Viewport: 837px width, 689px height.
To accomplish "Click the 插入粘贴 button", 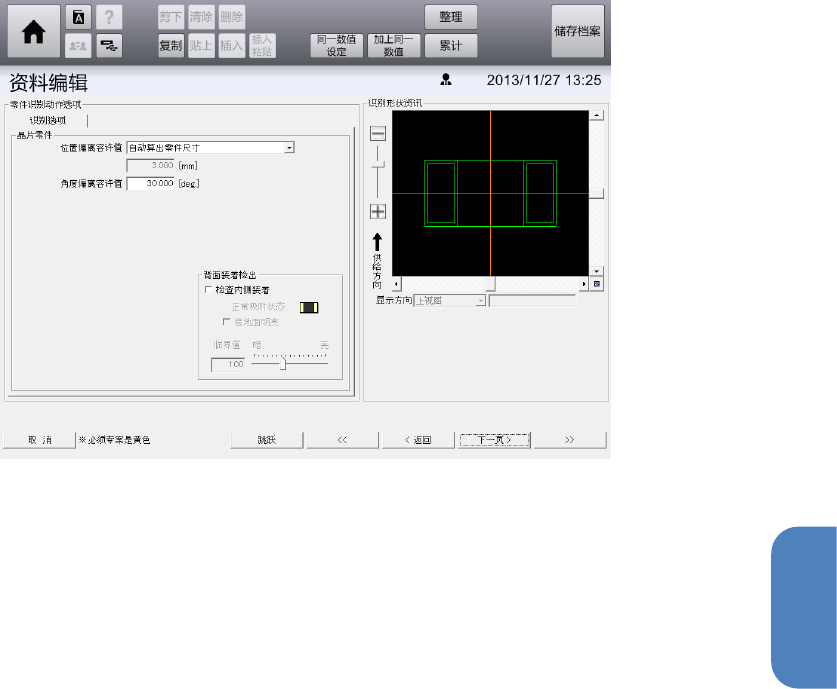I will coord(262,46).
